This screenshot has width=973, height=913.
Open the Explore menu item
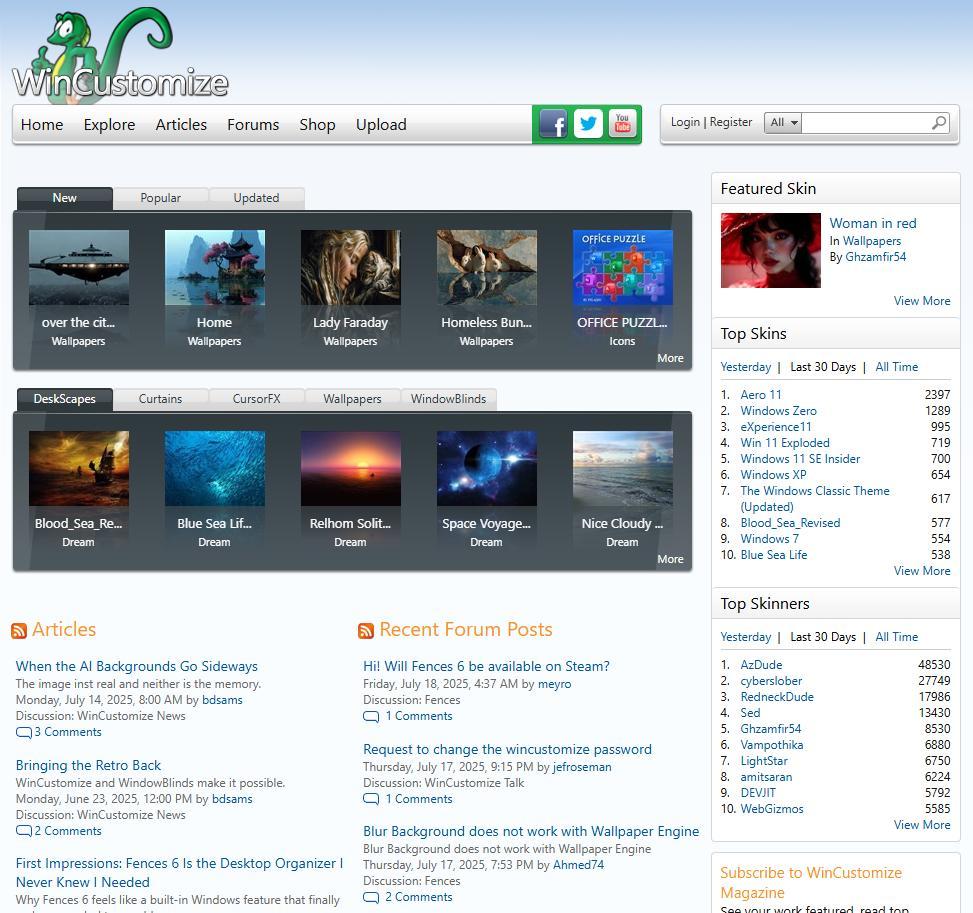pyautogui.click(x=109, y=125)
